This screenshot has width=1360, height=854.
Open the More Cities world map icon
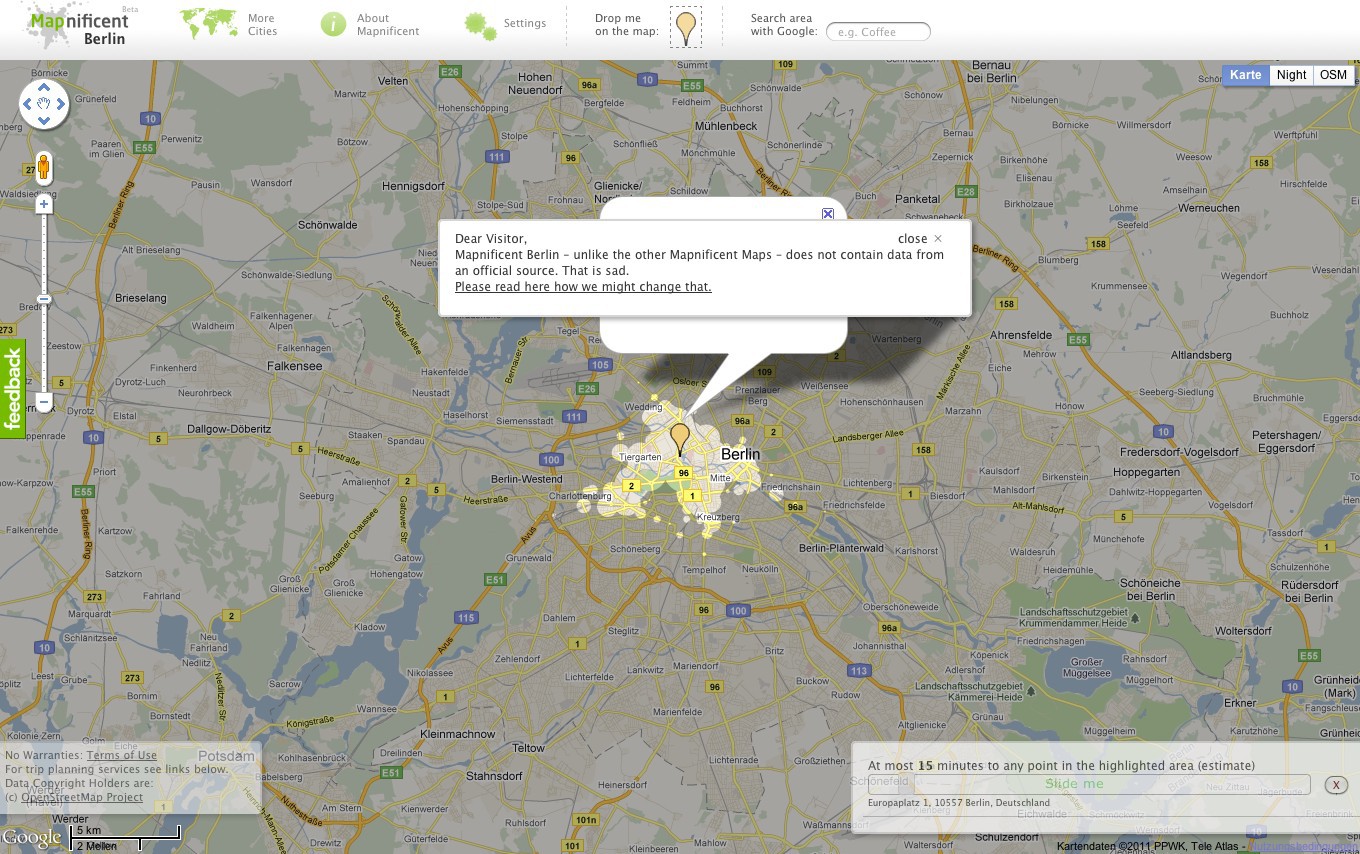pyautogui.click(x=208, y=23)
